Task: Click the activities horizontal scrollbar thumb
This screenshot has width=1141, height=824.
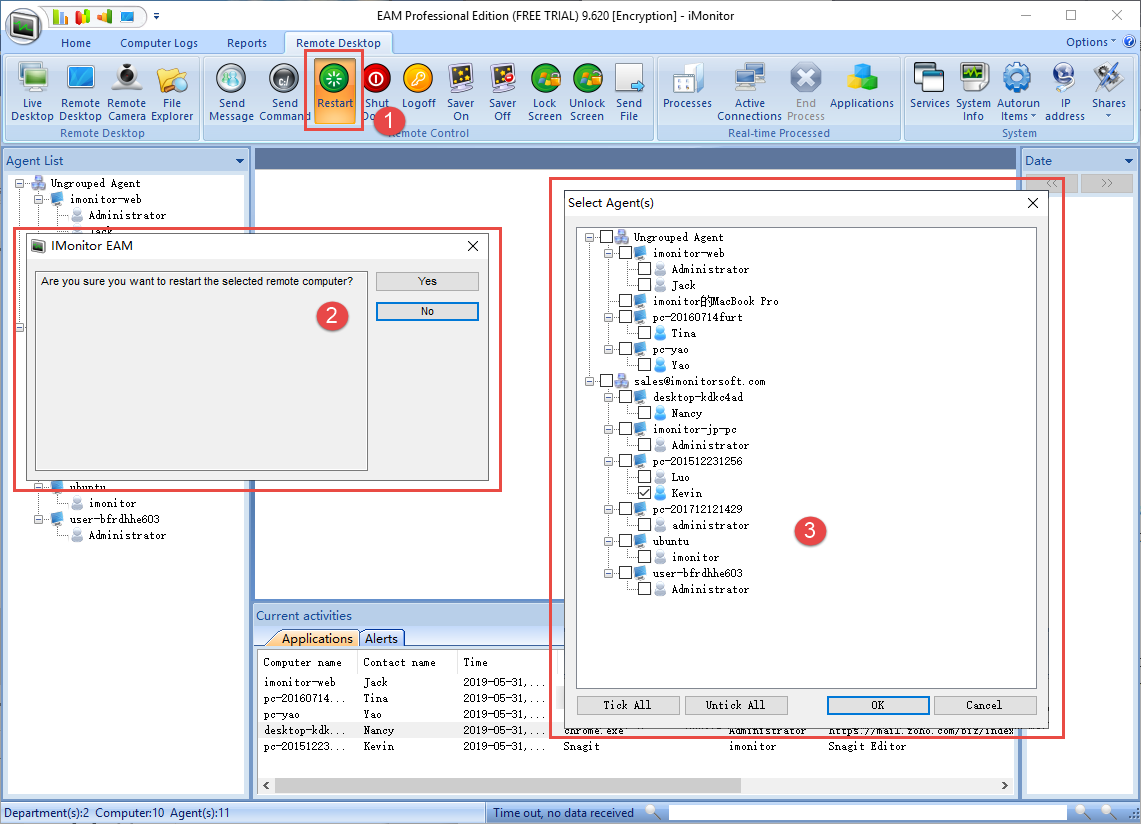Action: click(507, 785)
